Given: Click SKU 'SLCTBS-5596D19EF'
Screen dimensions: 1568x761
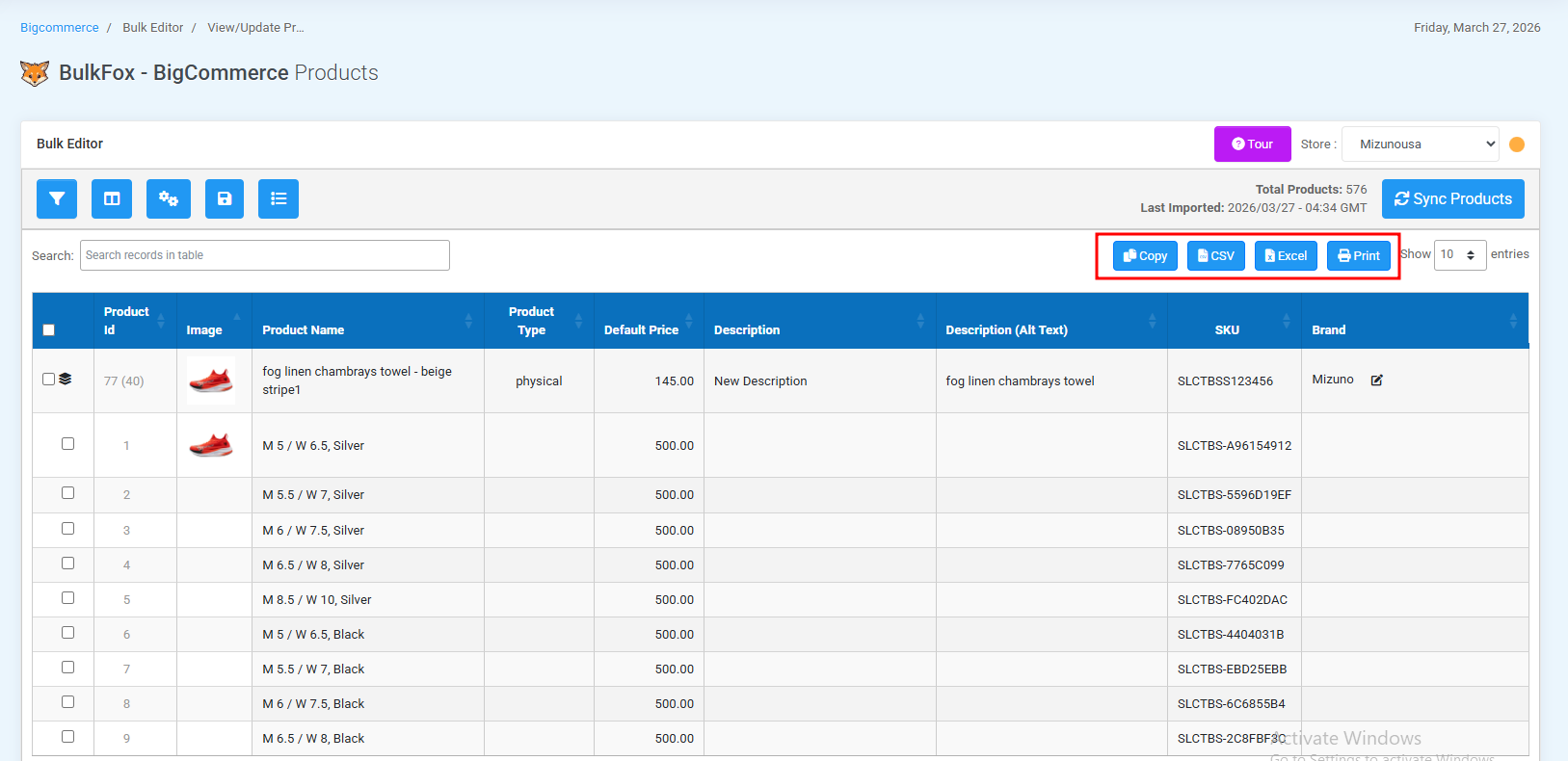Looking at the screenshot, I should pyautogui.click(x=1235, y=495).
